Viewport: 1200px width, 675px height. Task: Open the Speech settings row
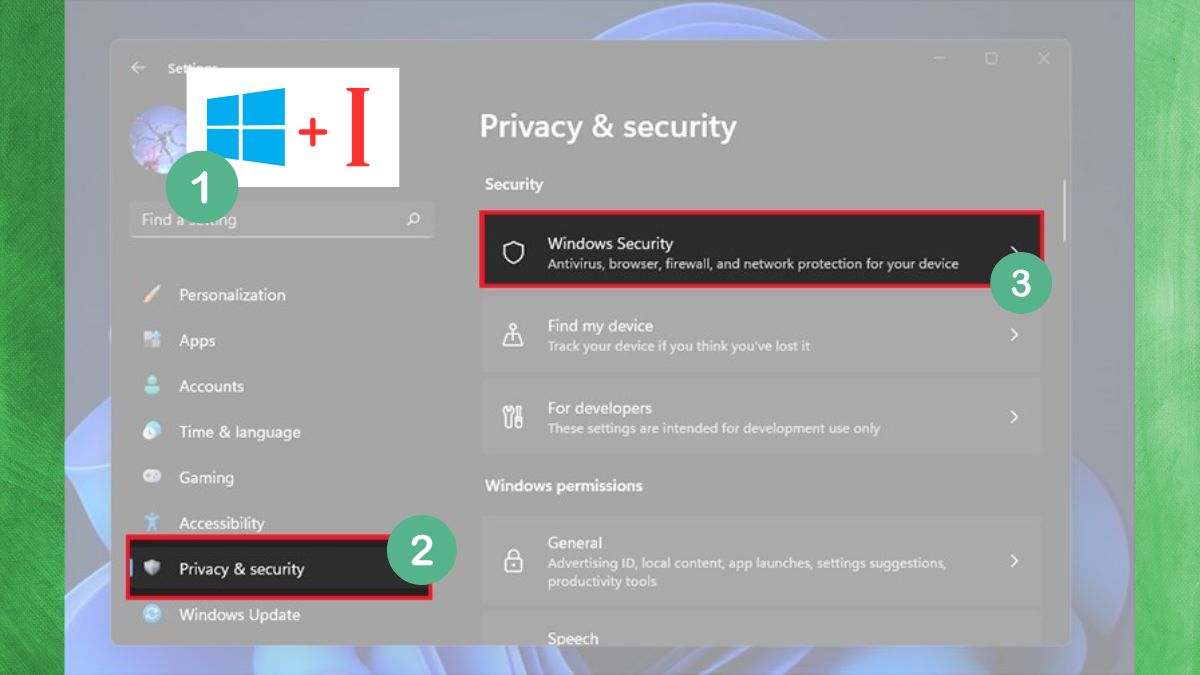coord(761,629)
